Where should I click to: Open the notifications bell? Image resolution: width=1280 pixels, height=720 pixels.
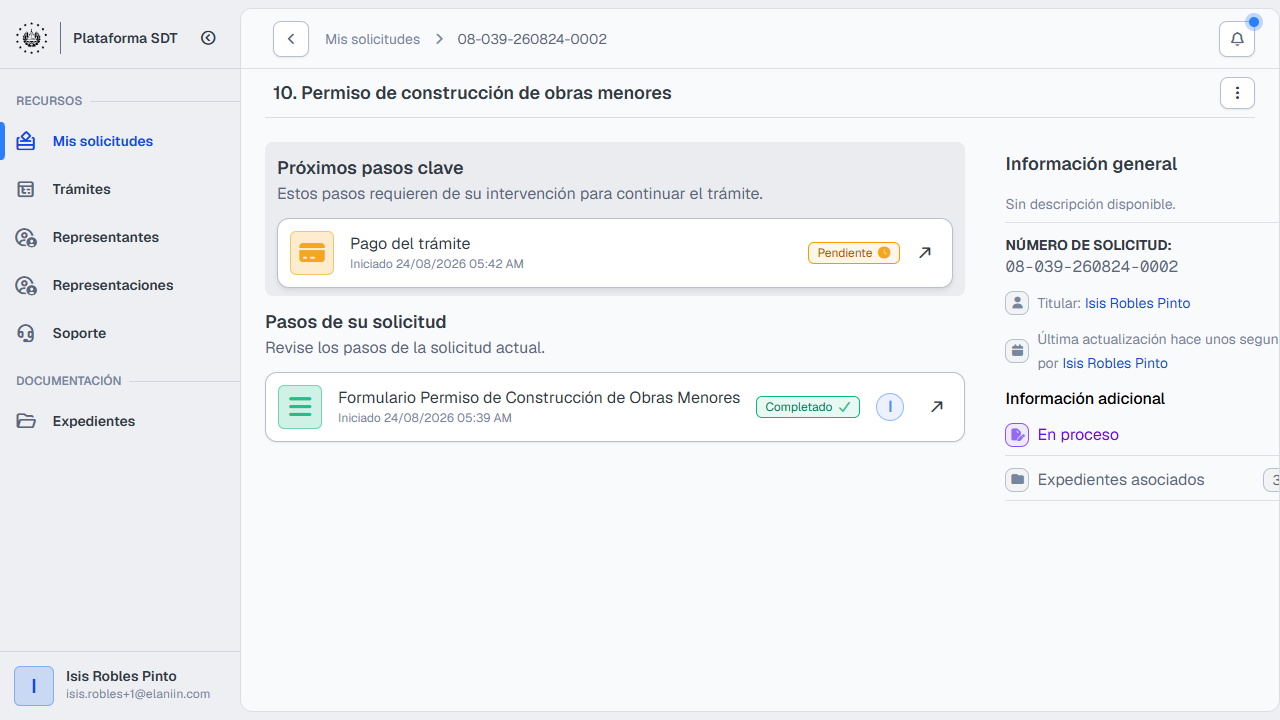[x=1237, y=39]
